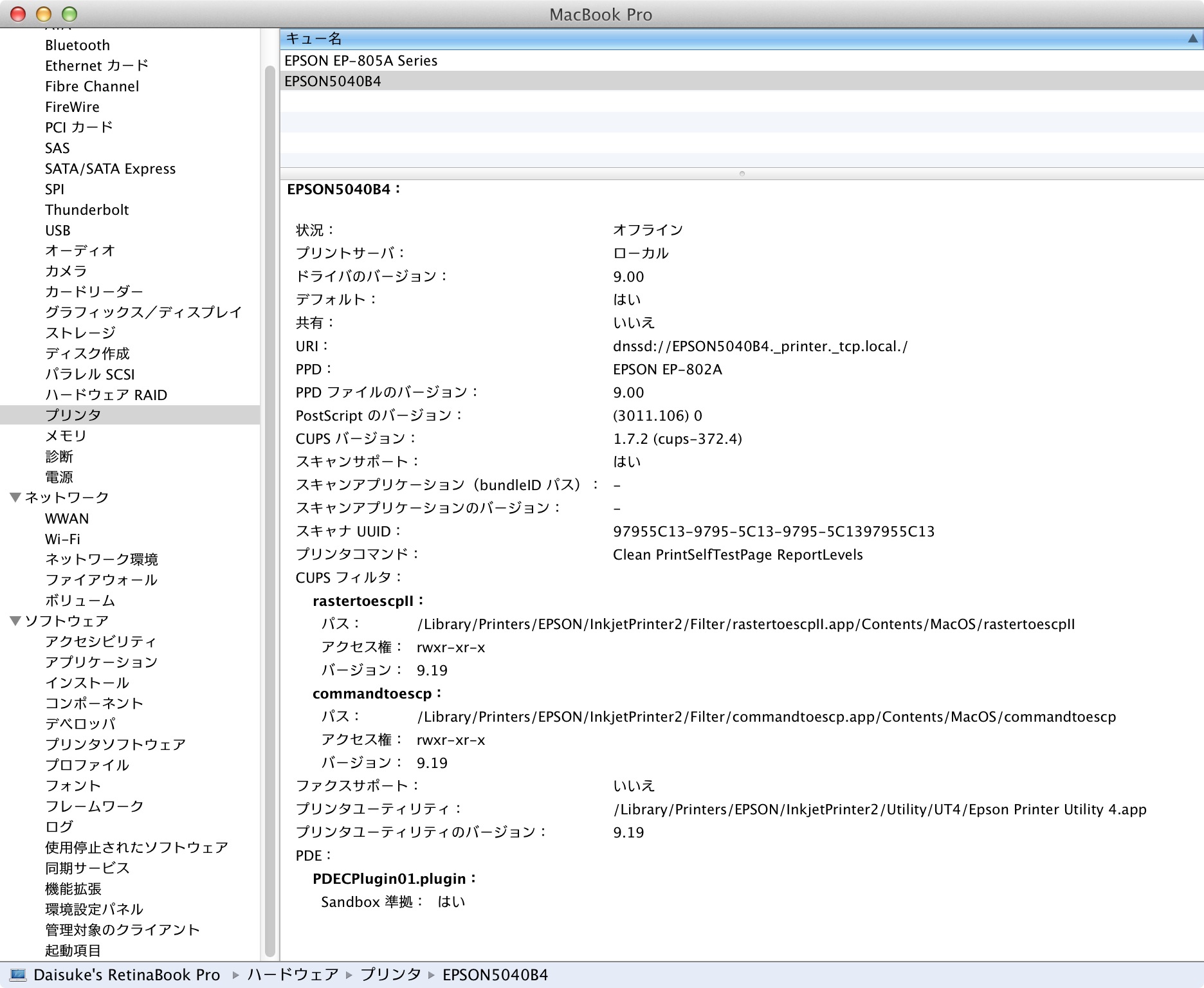Click the split pane divider handle
This screenshot has height=988, width=1204.
click(742, 174)
